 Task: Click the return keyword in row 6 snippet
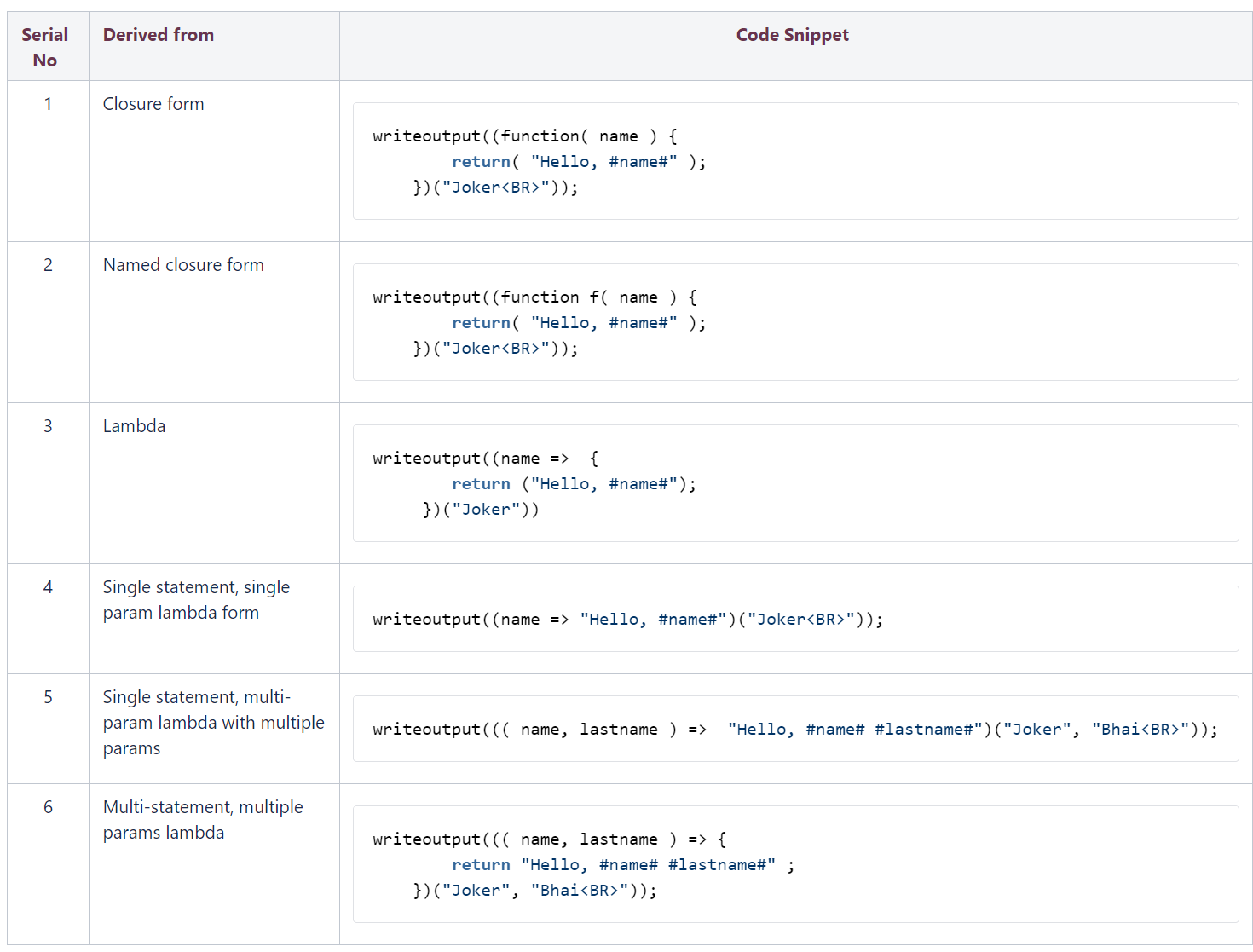coord(481,865)
